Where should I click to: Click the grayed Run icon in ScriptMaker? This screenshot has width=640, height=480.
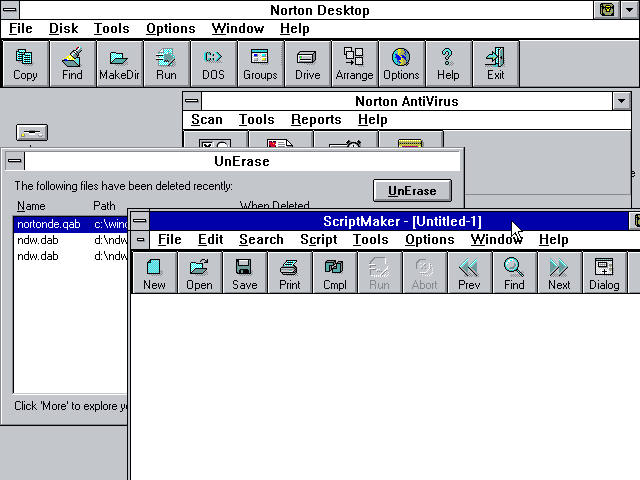click(x=380, y=272)
